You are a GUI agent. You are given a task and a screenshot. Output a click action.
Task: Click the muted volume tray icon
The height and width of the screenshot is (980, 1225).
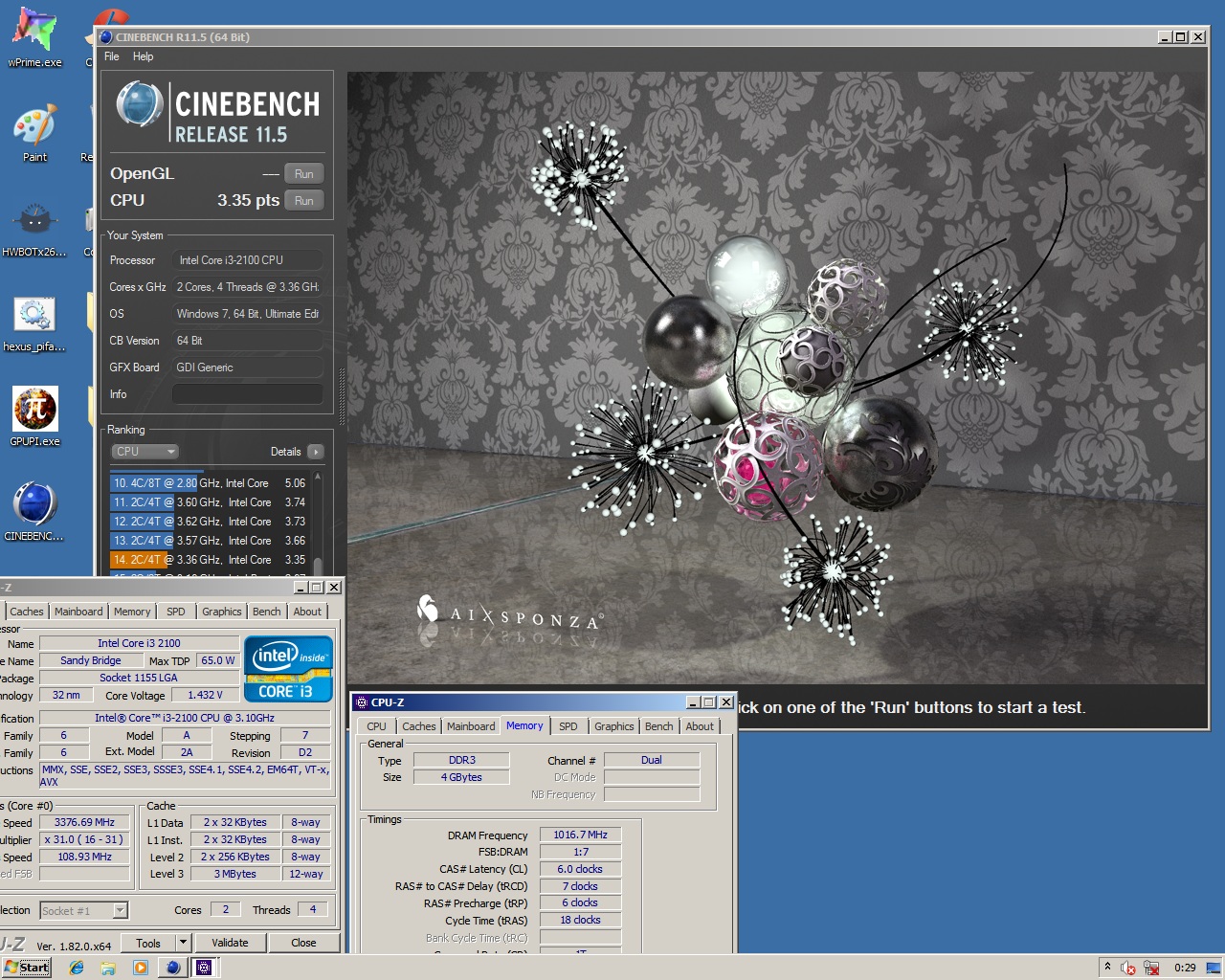point(1128,968)
